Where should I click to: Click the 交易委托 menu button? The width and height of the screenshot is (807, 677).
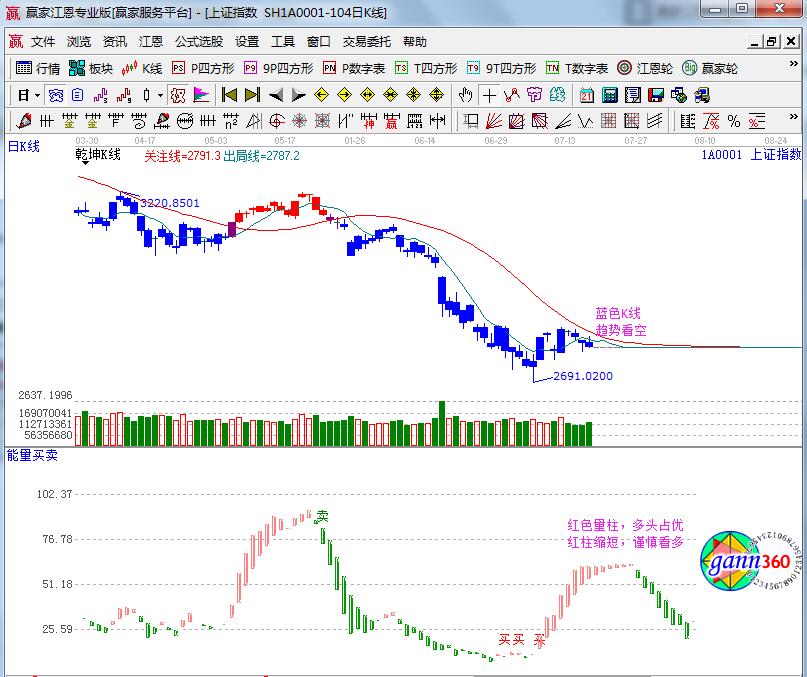point(366,42)
